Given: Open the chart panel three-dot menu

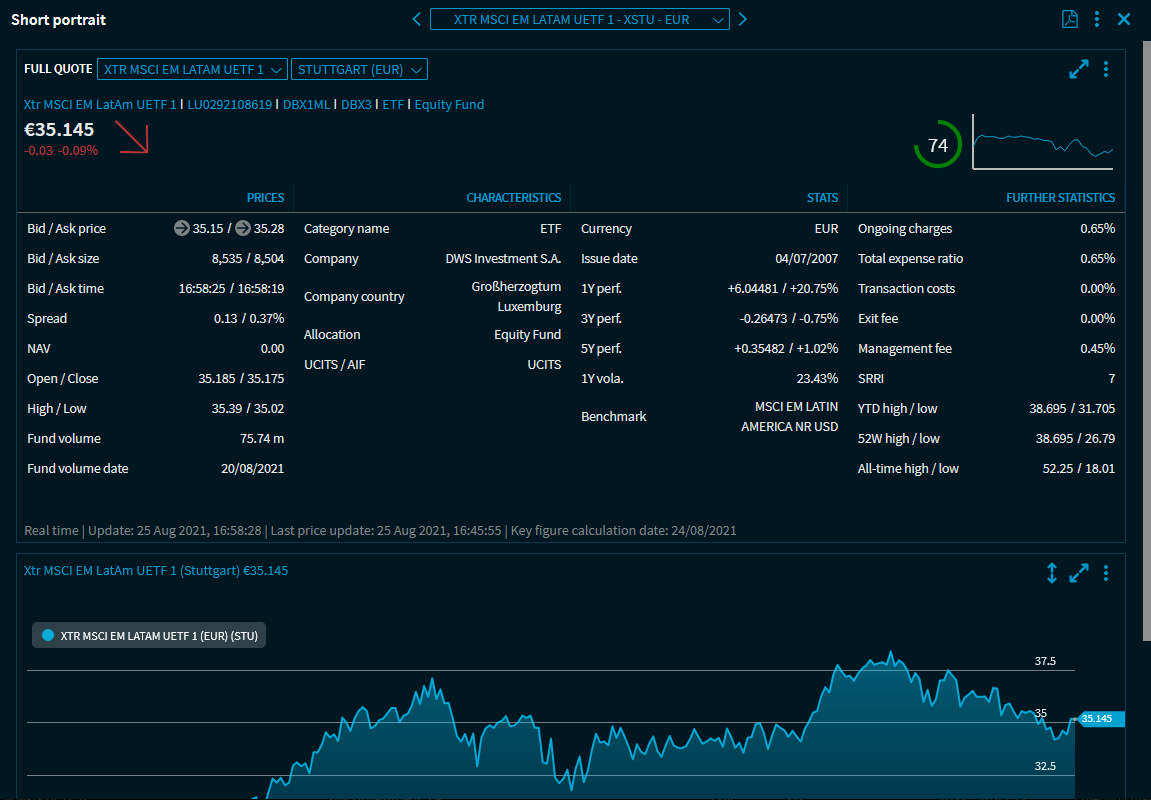Looking at the screenshot, I should tap(1106, 573).
